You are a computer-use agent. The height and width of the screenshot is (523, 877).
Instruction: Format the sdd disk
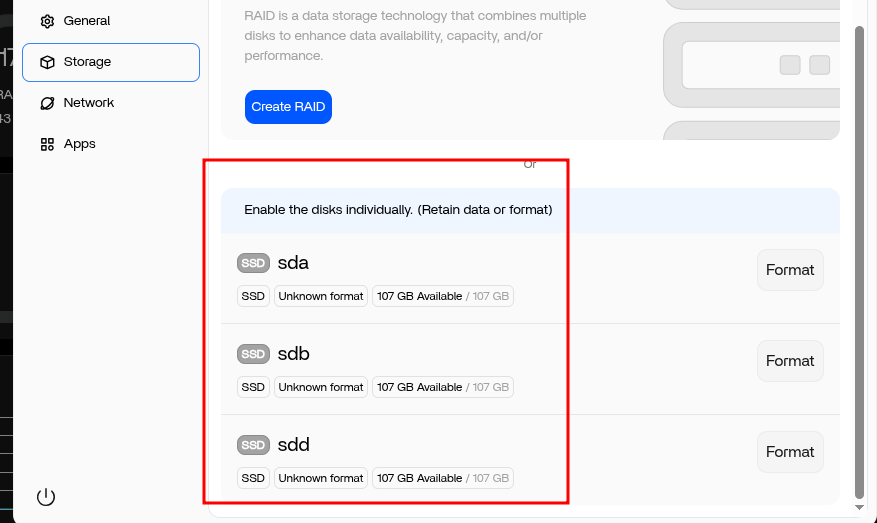(x=790, y=452)
